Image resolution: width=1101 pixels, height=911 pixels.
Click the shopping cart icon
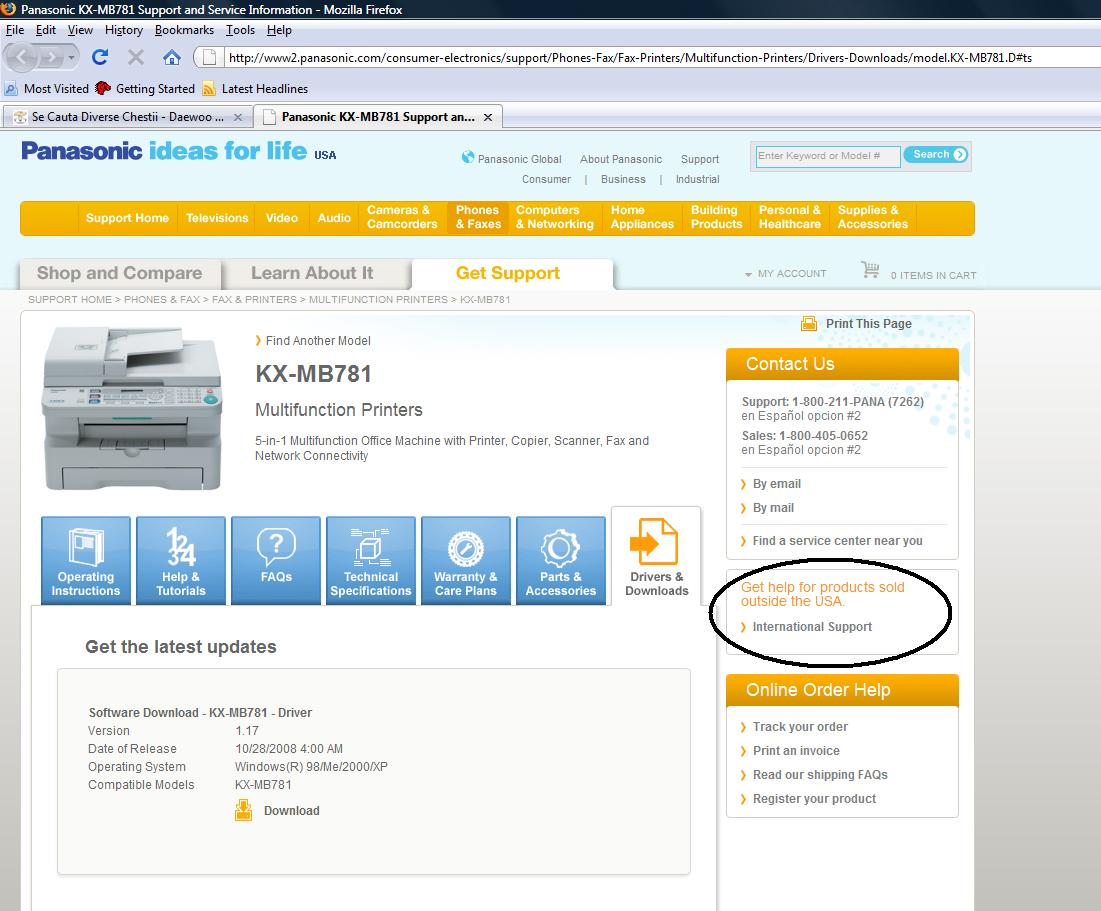click(870, 271)
